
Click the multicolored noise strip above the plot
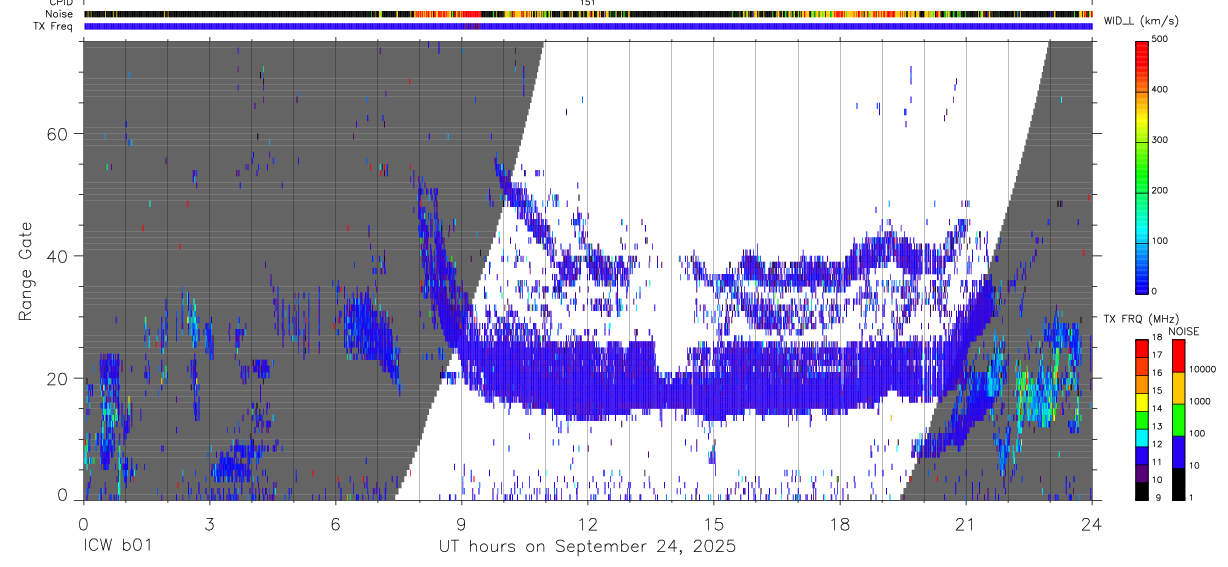pyautogui.click(x=588, y=14)
